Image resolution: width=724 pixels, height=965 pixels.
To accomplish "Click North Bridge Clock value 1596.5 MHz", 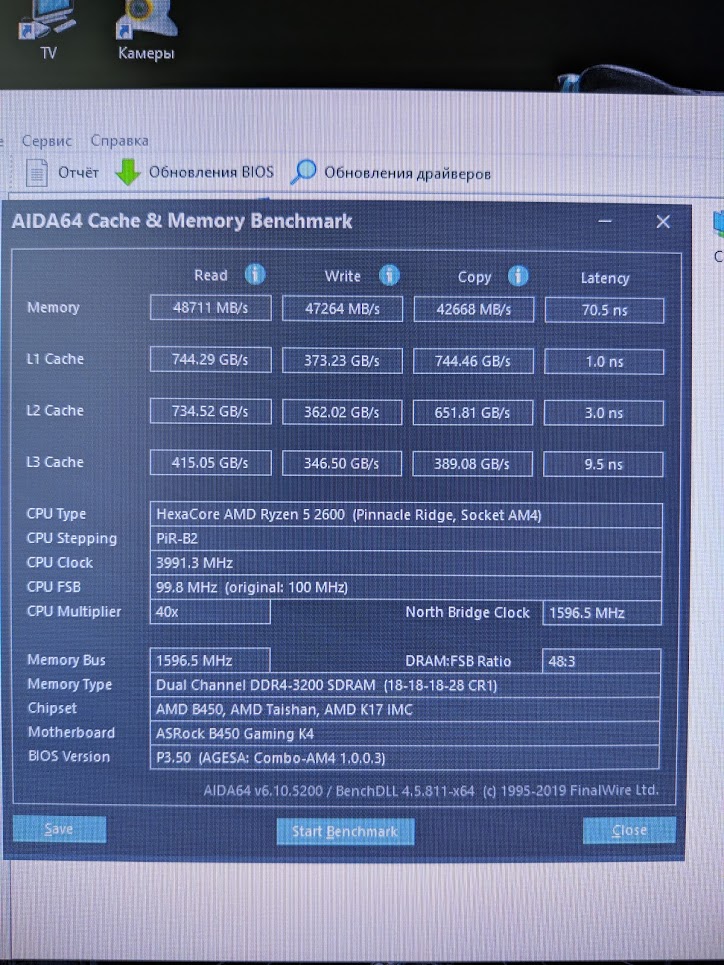I will pyautogui.click(x=602, y=613).
